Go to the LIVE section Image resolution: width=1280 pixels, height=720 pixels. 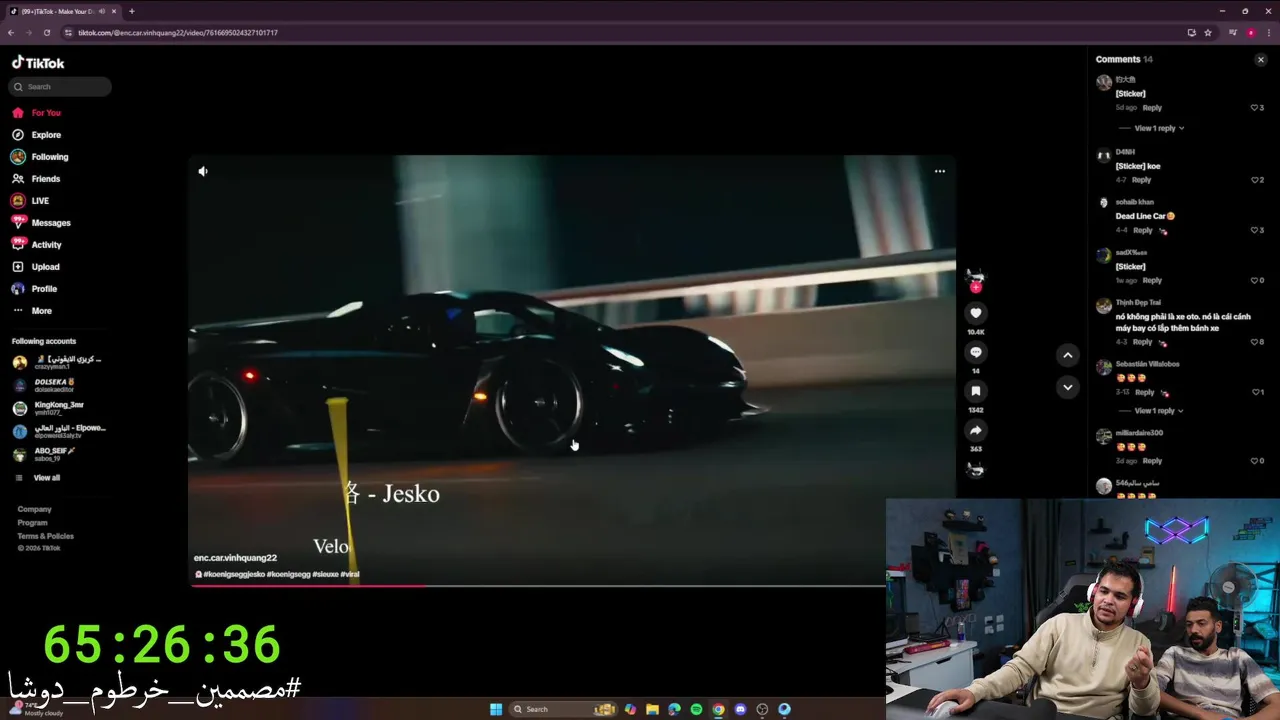30,201
